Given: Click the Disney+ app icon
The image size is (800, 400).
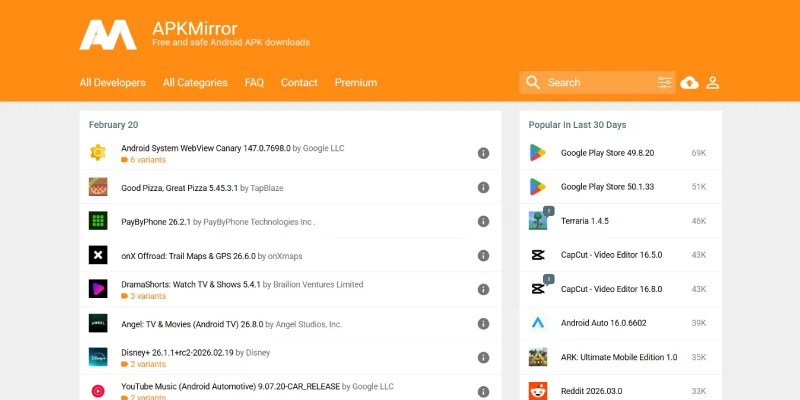Looking at the screenshot, I should 98,357.
